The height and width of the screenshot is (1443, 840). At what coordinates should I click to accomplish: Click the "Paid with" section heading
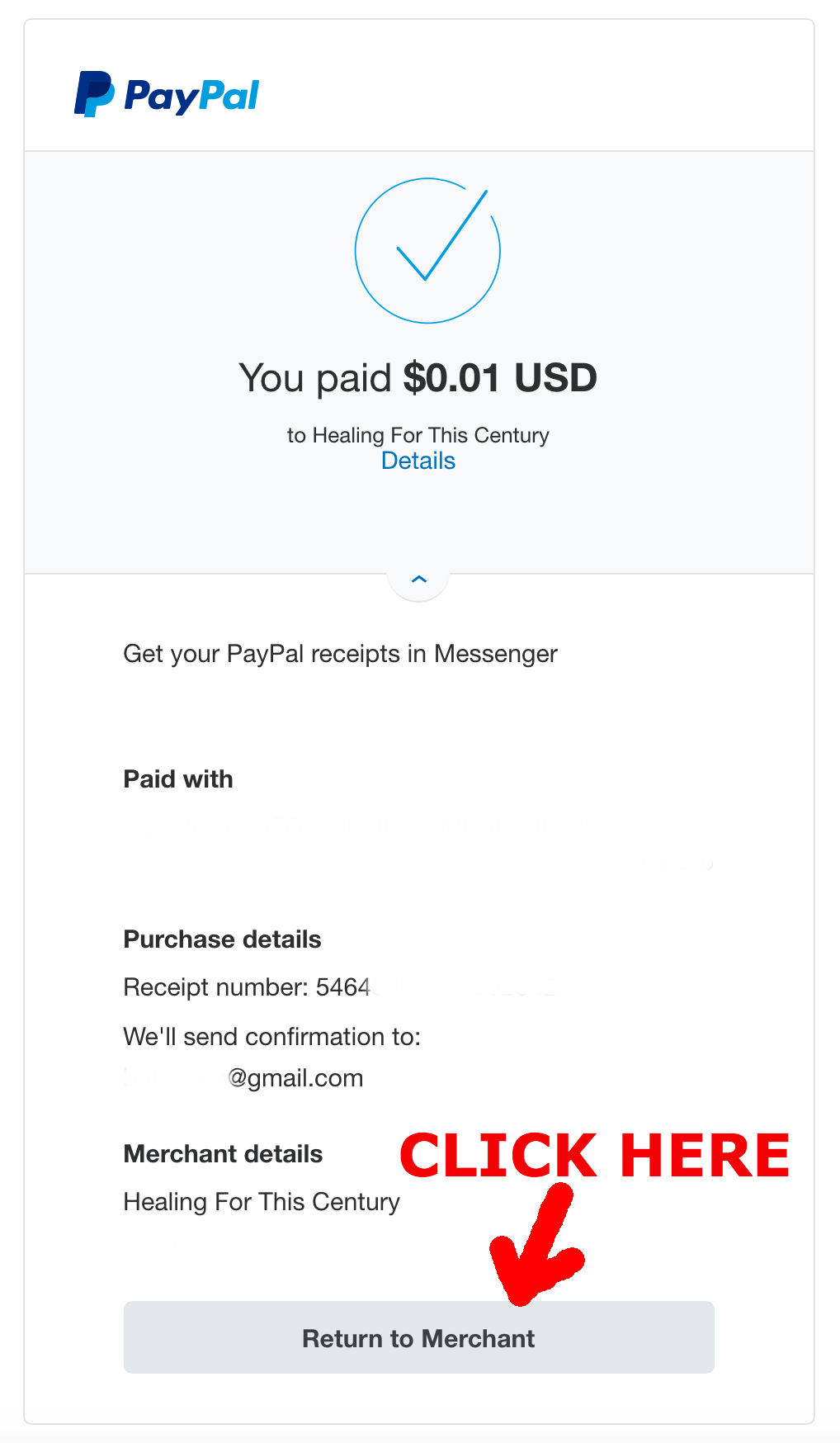pos(178,779)
